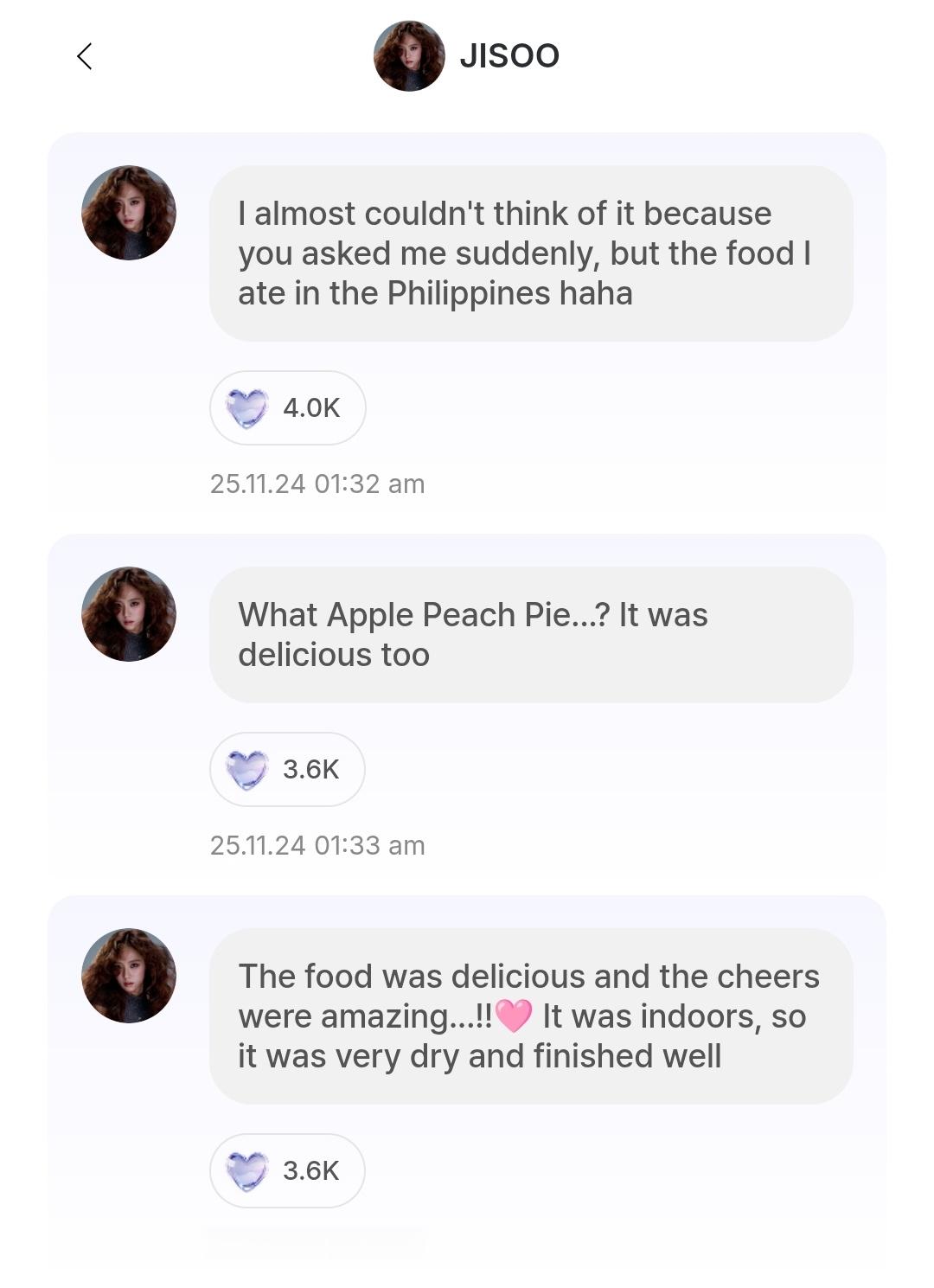This screenshot has width=934, height=1288.
Task: Tap the pink heart emoji in the message
Action: tap(514, 1016)
